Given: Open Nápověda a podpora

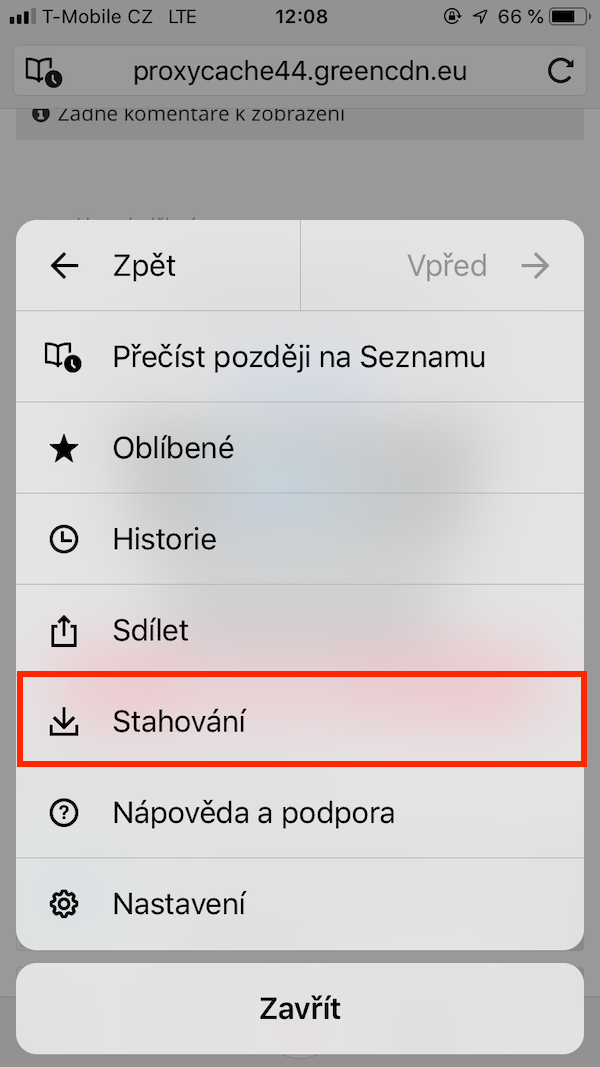Looking at the screenshot, I should (254, 813).
